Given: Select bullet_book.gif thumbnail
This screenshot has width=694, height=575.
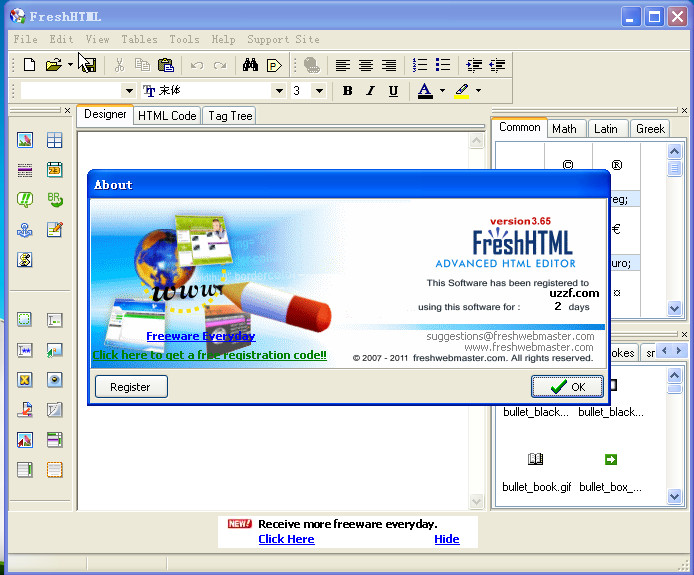Looking at the screenshot, I should click(536, 459).
